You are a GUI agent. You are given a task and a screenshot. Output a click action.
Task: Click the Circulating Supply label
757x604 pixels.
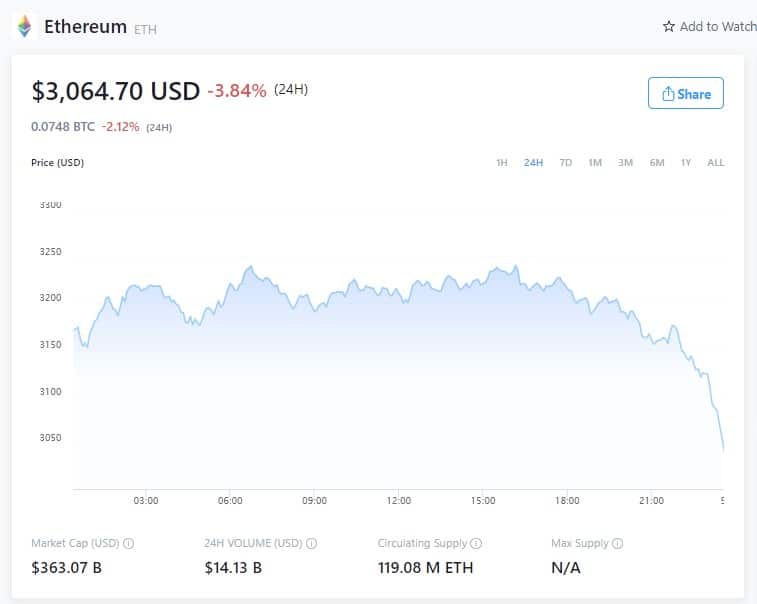click(x=422, y=543)
